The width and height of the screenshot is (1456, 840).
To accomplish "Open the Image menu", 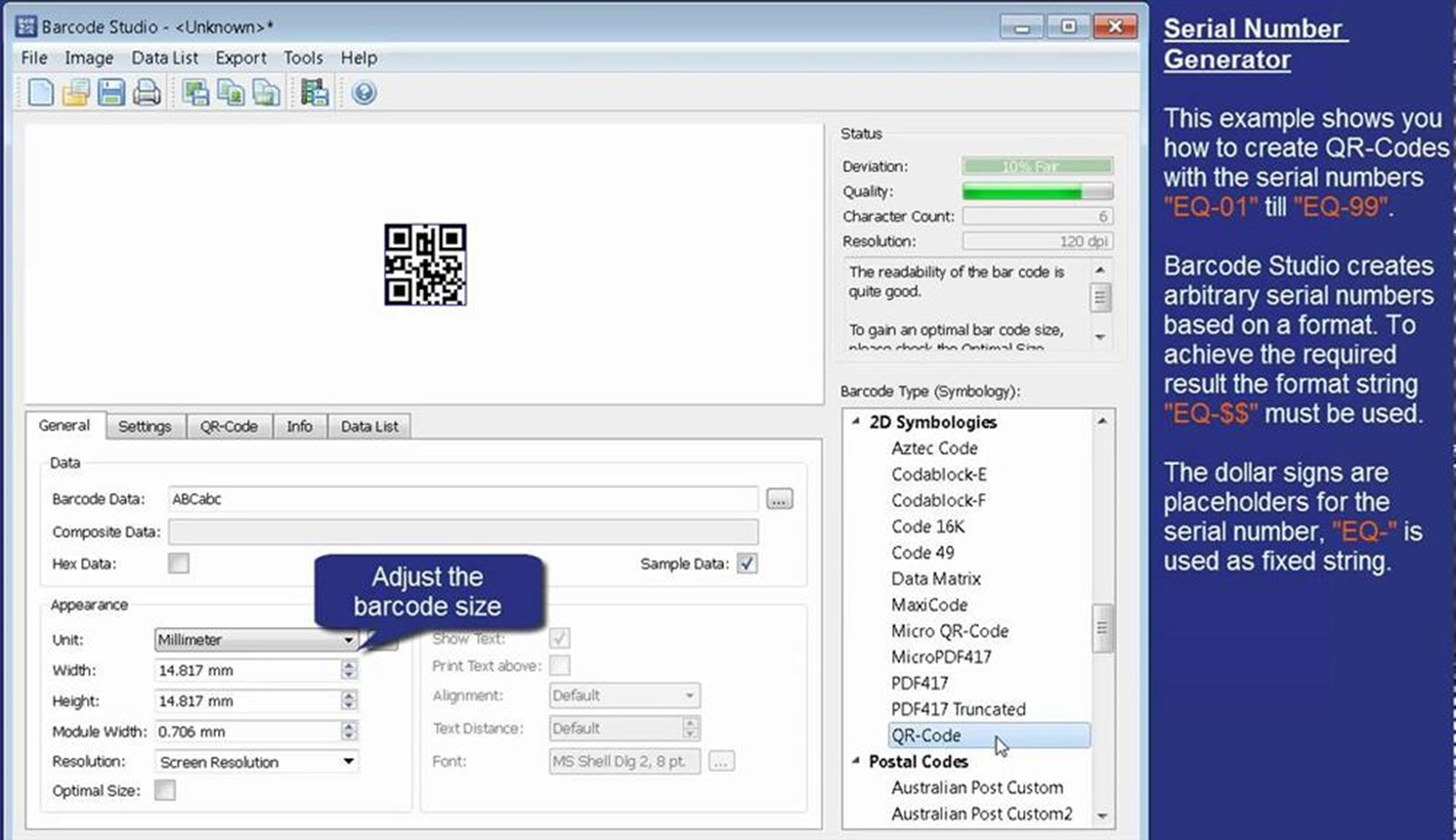I will [89, 58].
